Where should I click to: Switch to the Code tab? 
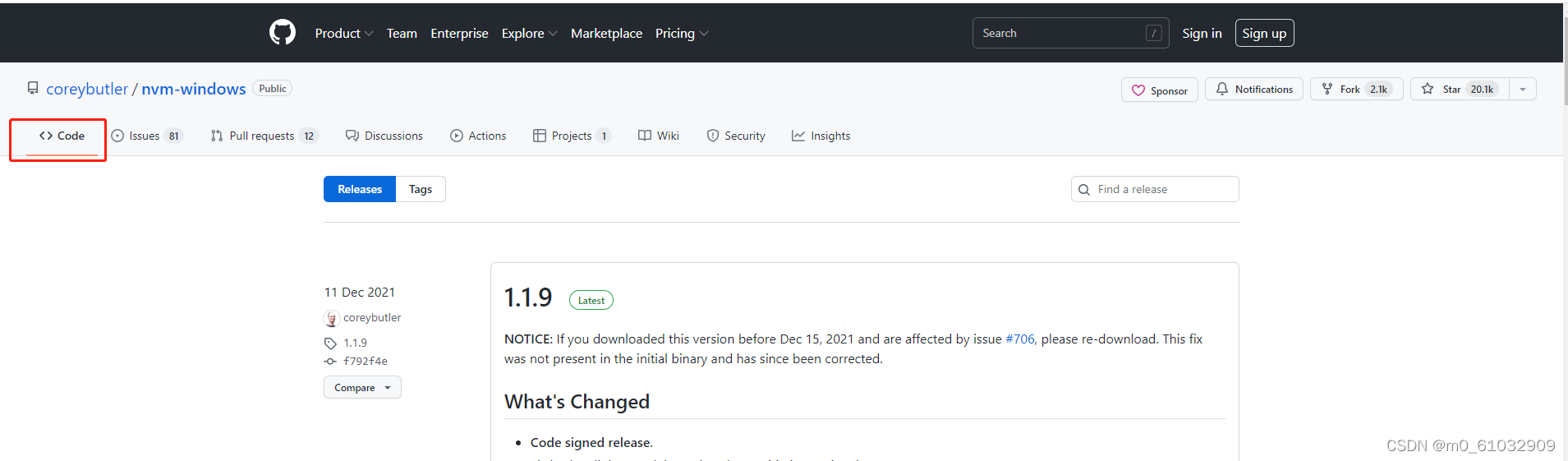point(62,136)
